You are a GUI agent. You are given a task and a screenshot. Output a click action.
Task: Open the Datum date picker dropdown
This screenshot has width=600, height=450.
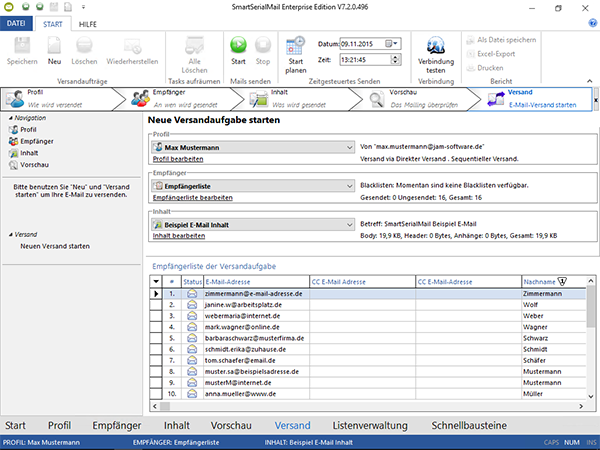tap(396, 44)
